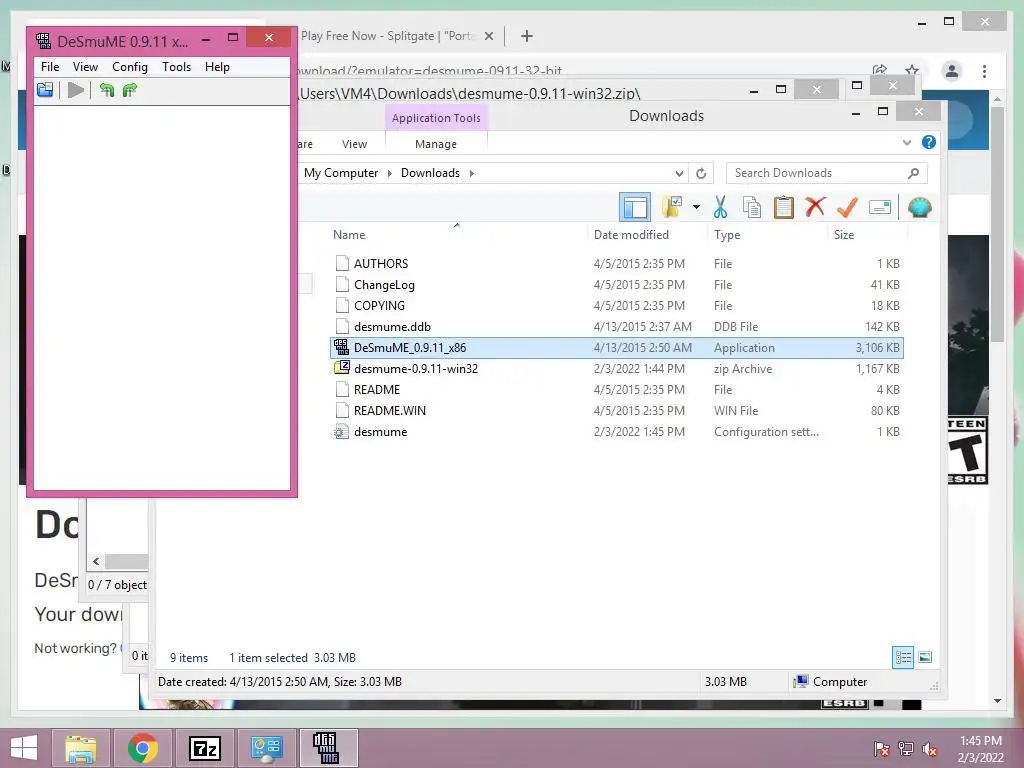
Task: Sort by the Type column header
Action: (727, 234)
